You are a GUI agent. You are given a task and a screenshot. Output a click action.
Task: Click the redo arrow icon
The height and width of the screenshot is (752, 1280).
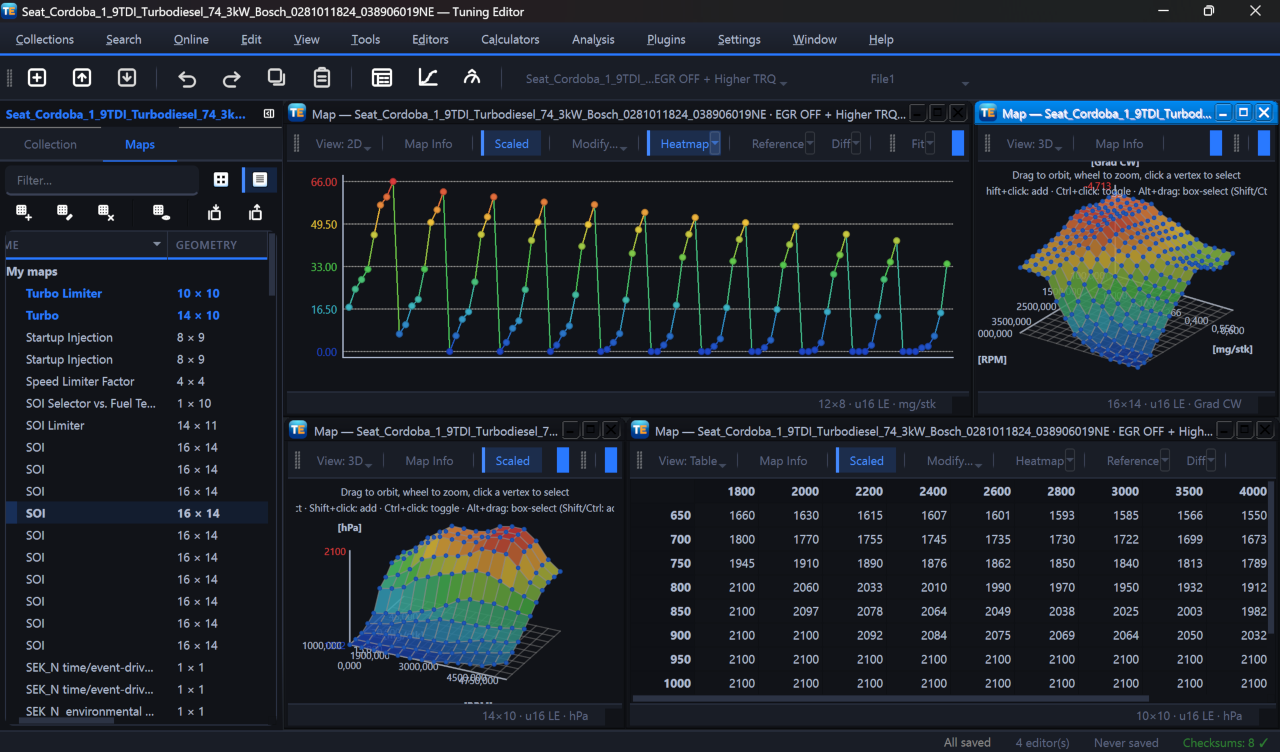tap(232, 78)
